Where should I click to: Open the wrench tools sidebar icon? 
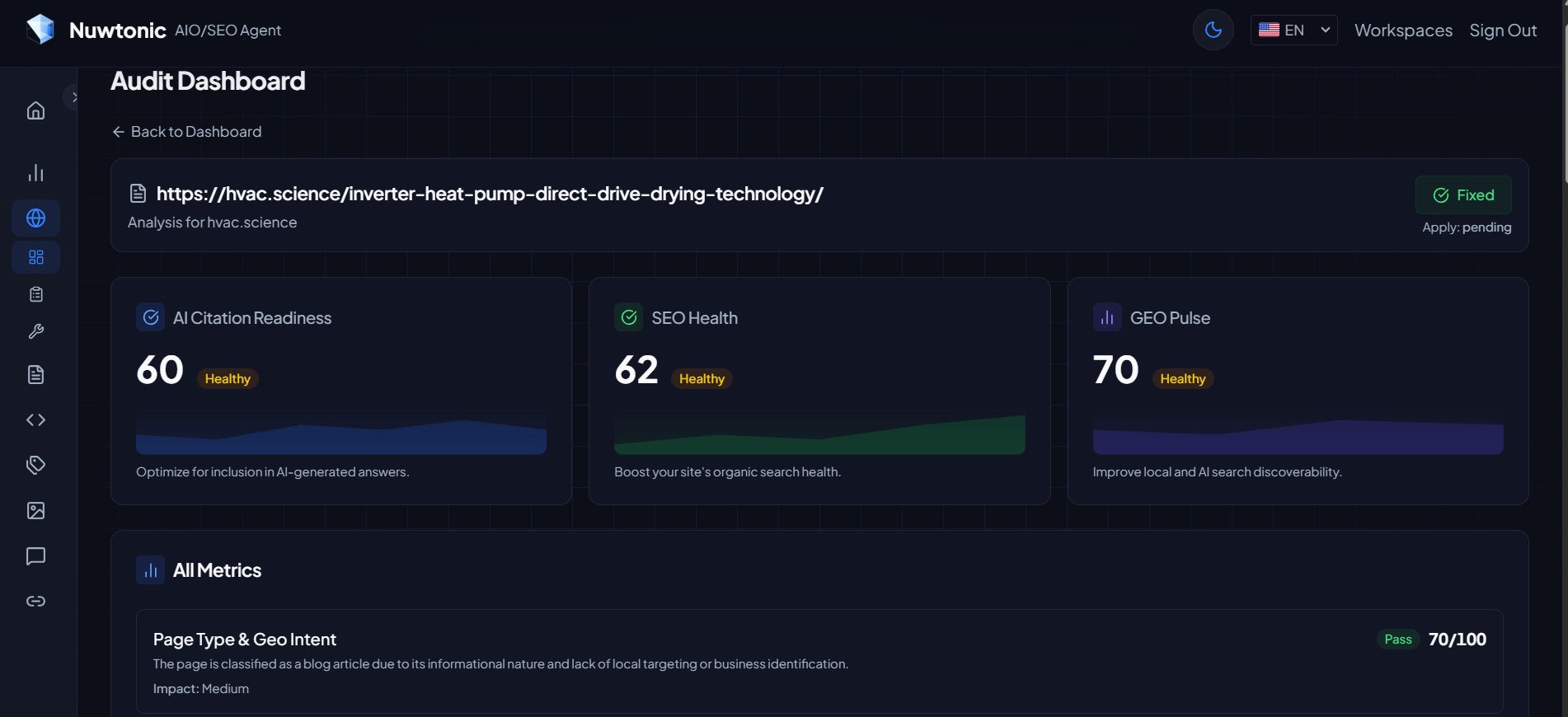35,331
